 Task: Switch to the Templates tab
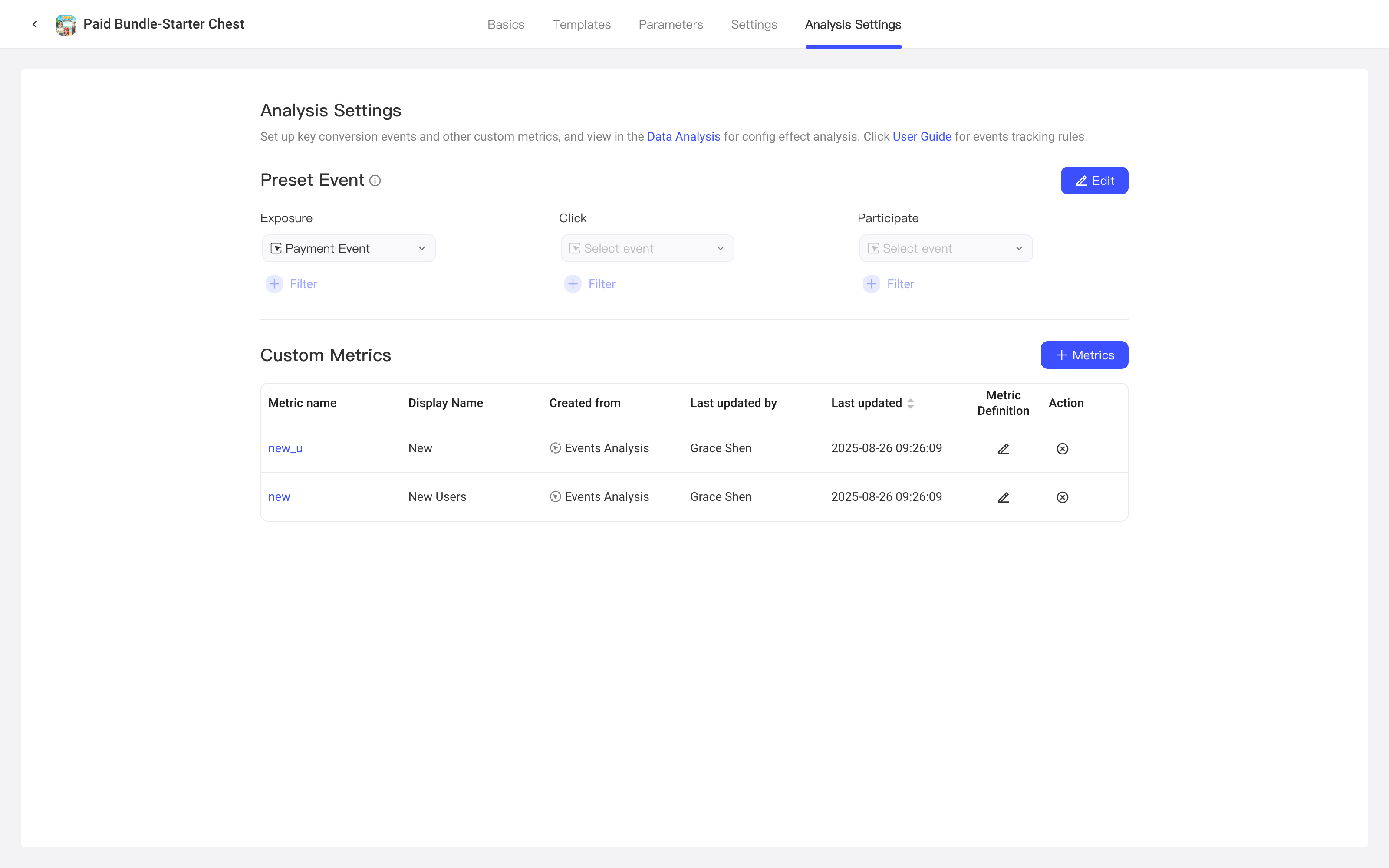(582, 25)
